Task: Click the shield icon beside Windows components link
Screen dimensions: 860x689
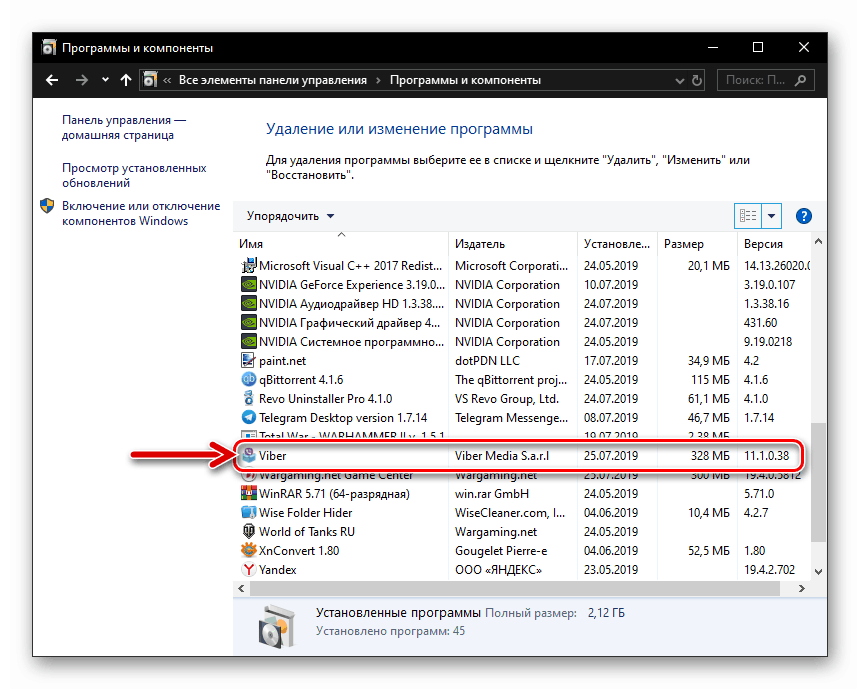Action: coord(47,206)
